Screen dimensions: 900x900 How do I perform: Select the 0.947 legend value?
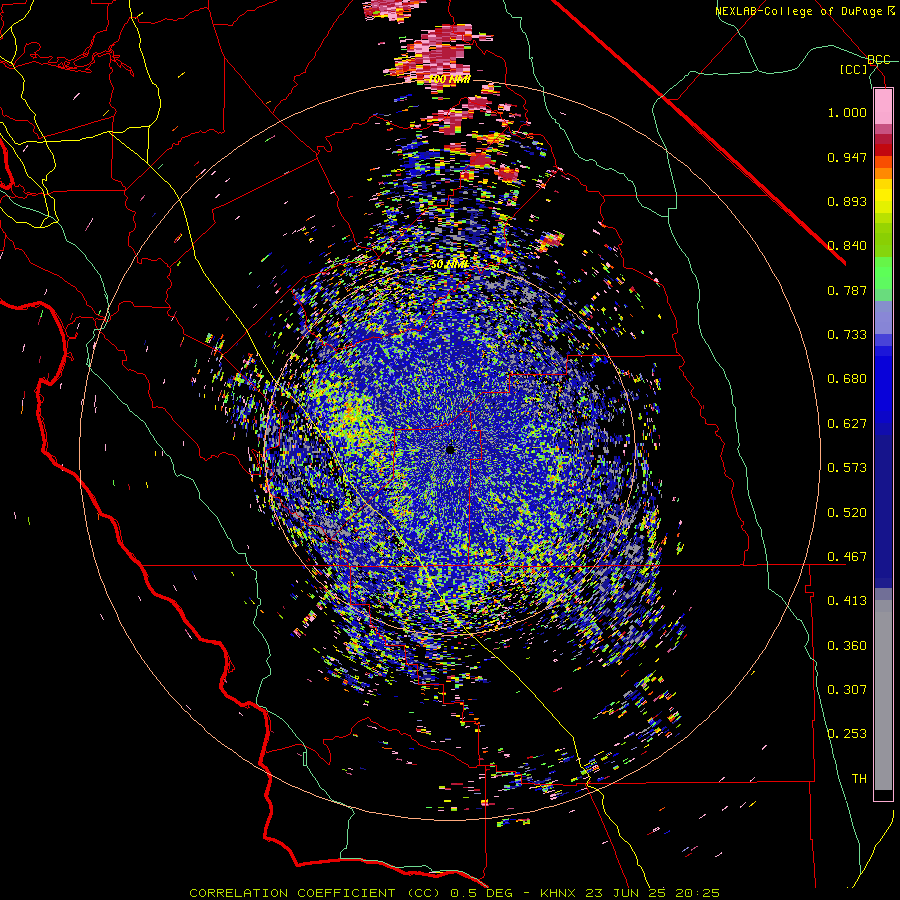[x=847, y=157]
